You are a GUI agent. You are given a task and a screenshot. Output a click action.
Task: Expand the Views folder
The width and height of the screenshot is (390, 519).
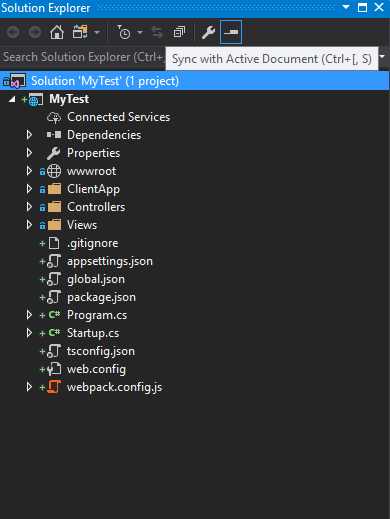[x=29, y=225]
